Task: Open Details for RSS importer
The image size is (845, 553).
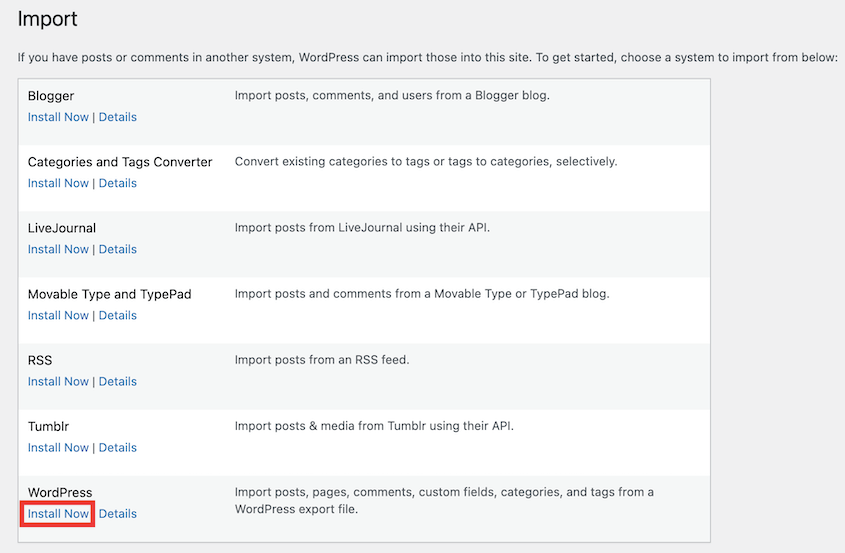Action: (x=117, y=382)
